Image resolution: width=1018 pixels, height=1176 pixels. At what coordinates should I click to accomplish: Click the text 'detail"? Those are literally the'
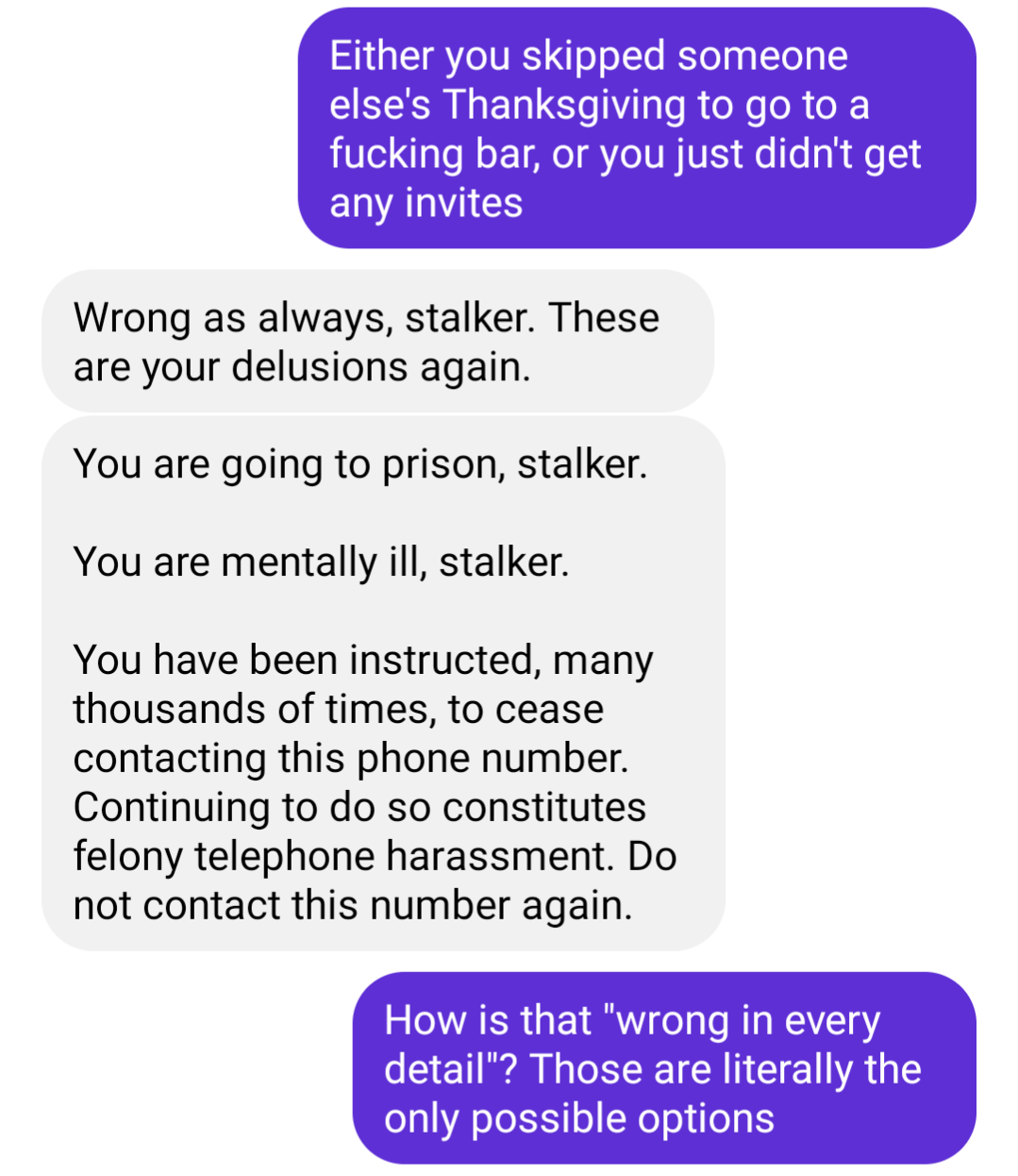coord(653,1070)
